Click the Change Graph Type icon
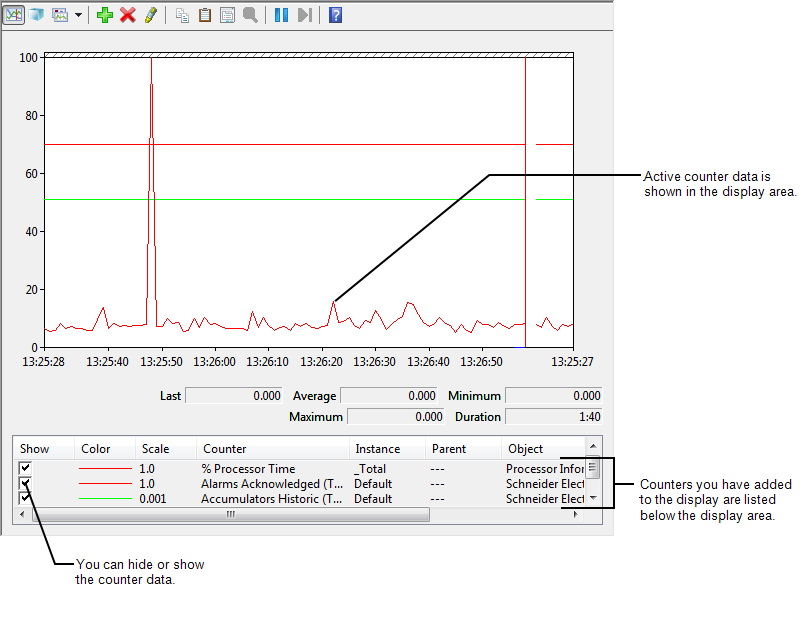The image size is (810, 618). point(60,15)
